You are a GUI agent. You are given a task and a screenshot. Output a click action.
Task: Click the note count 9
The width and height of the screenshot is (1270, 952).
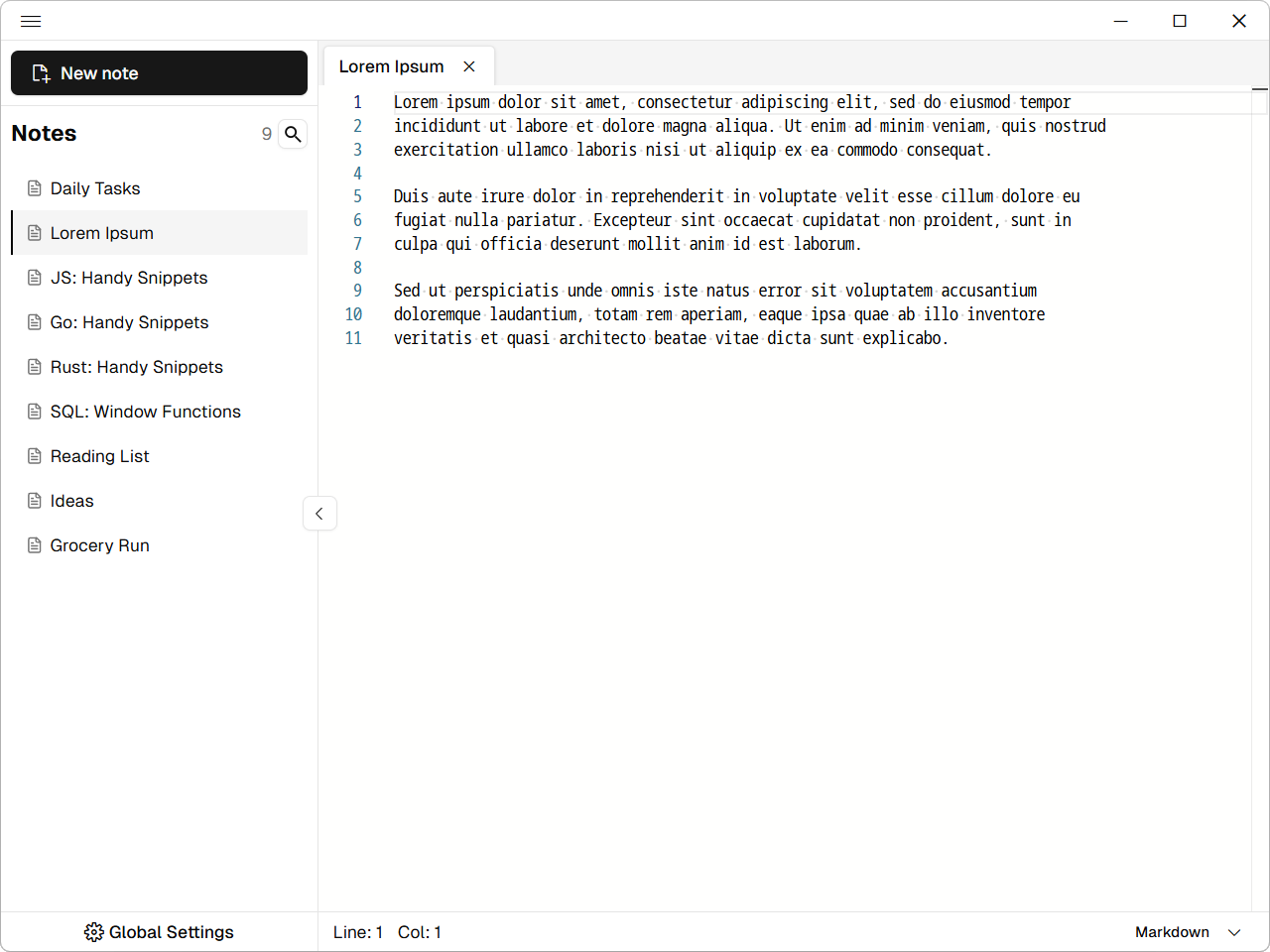click(267, 134)
